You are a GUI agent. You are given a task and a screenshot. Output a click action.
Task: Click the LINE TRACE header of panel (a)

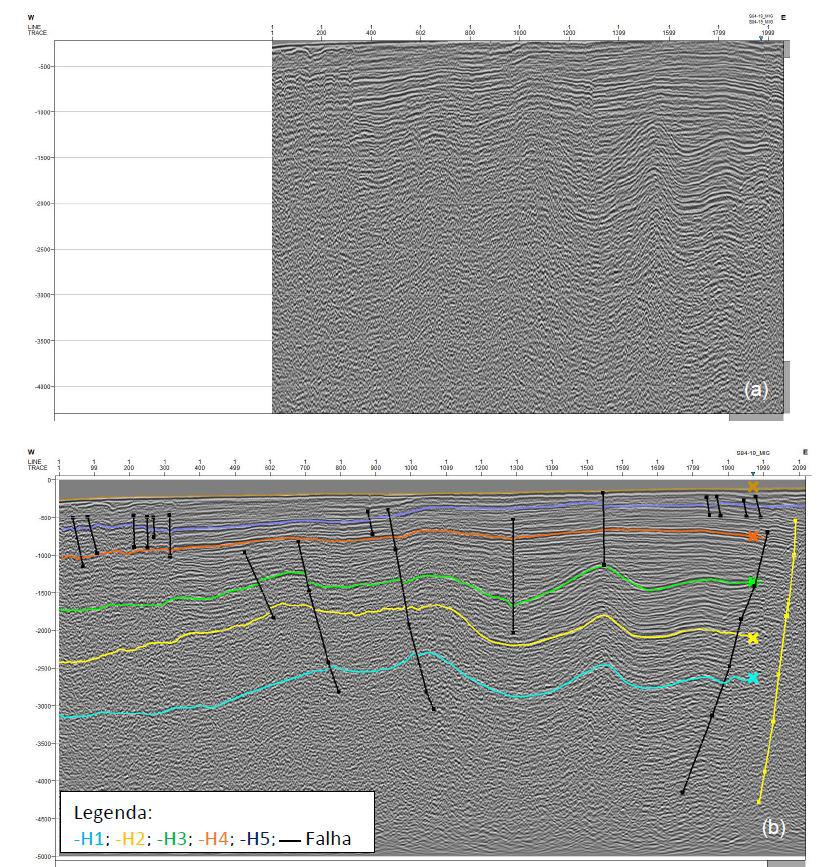pos(37,30)
